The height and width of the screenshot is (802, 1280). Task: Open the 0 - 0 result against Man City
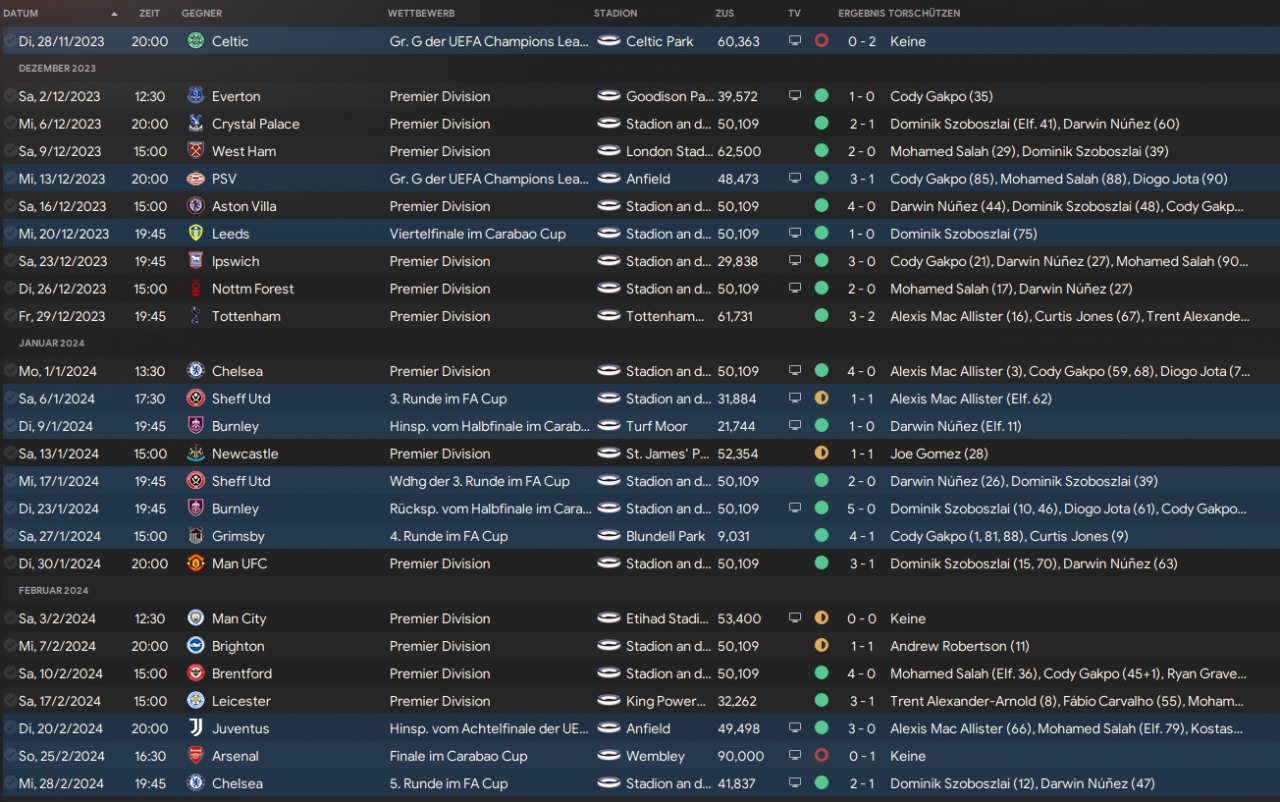click(x=862, y=619)
